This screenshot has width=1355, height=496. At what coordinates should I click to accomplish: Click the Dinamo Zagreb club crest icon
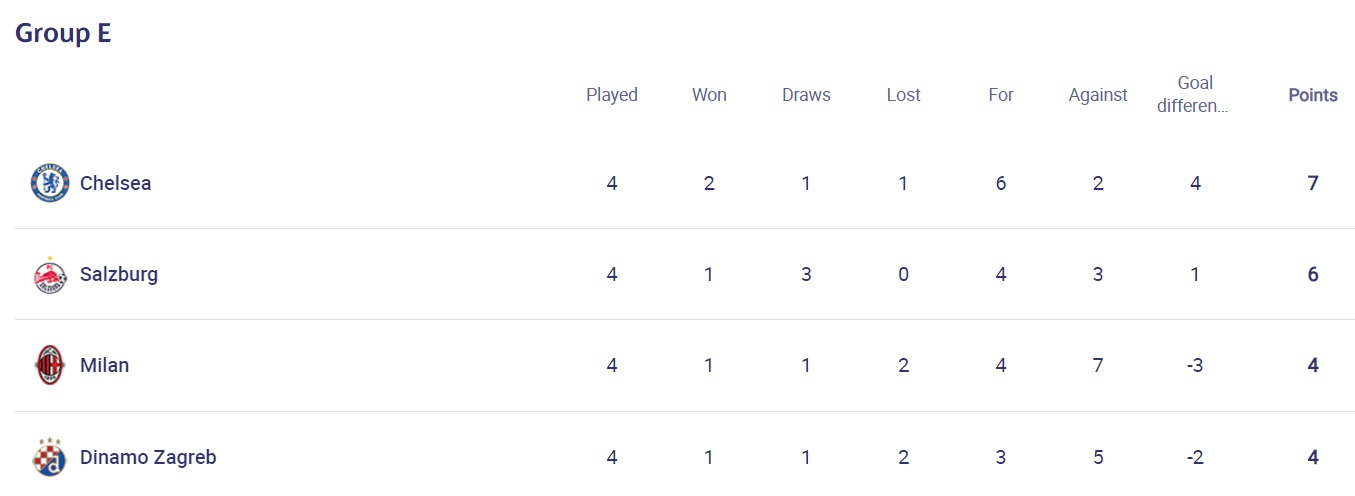49,458
